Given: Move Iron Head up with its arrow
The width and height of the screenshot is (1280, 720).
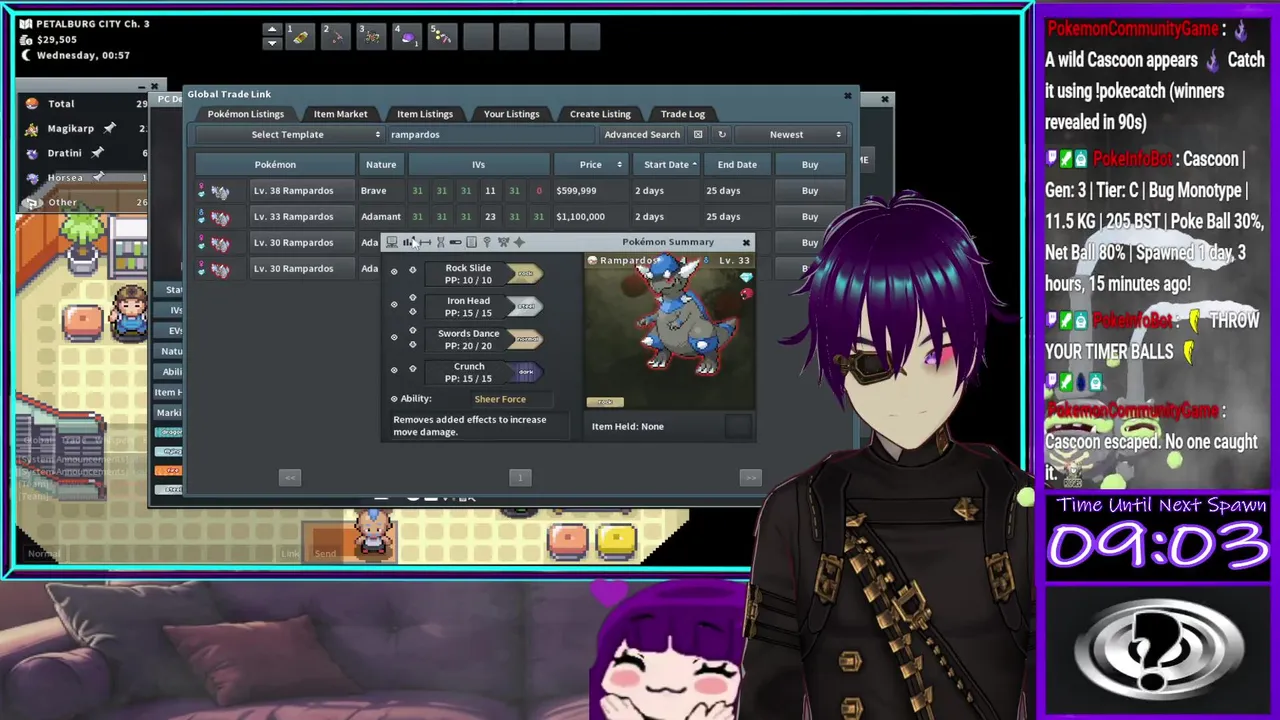Looking at the screenshot, I should (x=413, y=297).
